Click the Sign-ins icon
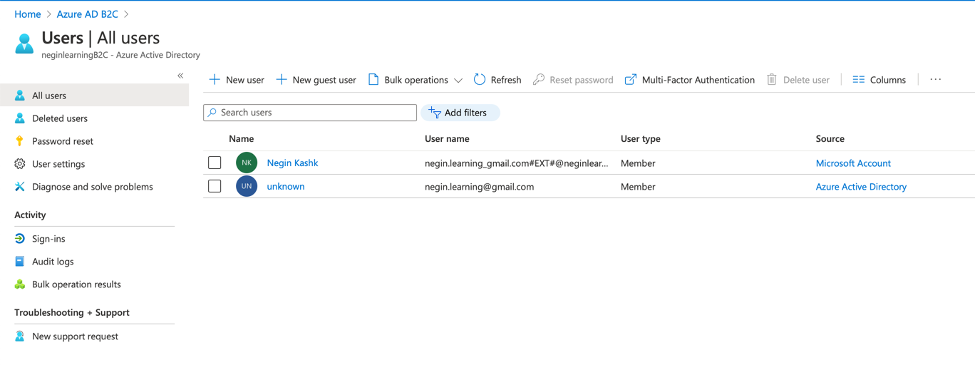977x366 pixels. 20,239
